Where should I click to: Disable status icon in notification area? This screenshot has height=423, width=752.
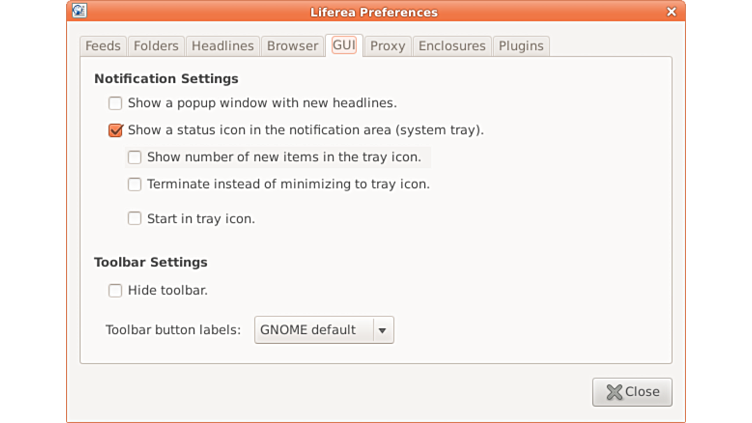(x=116, y=130)
